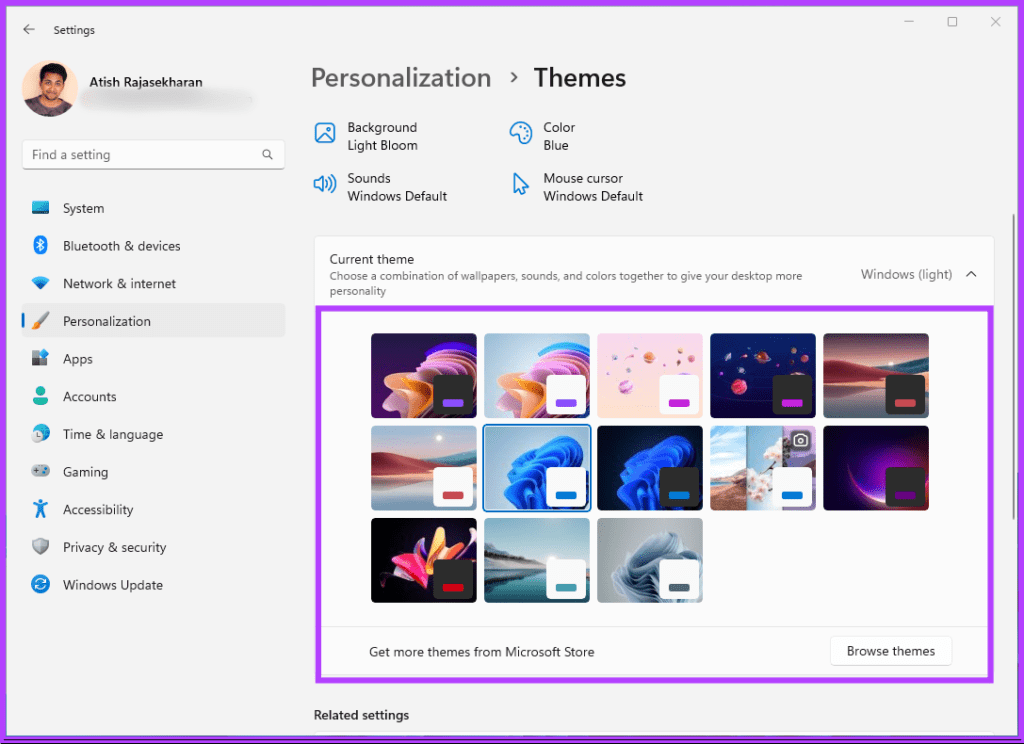Click the Browse themes button

click(891, 651)
